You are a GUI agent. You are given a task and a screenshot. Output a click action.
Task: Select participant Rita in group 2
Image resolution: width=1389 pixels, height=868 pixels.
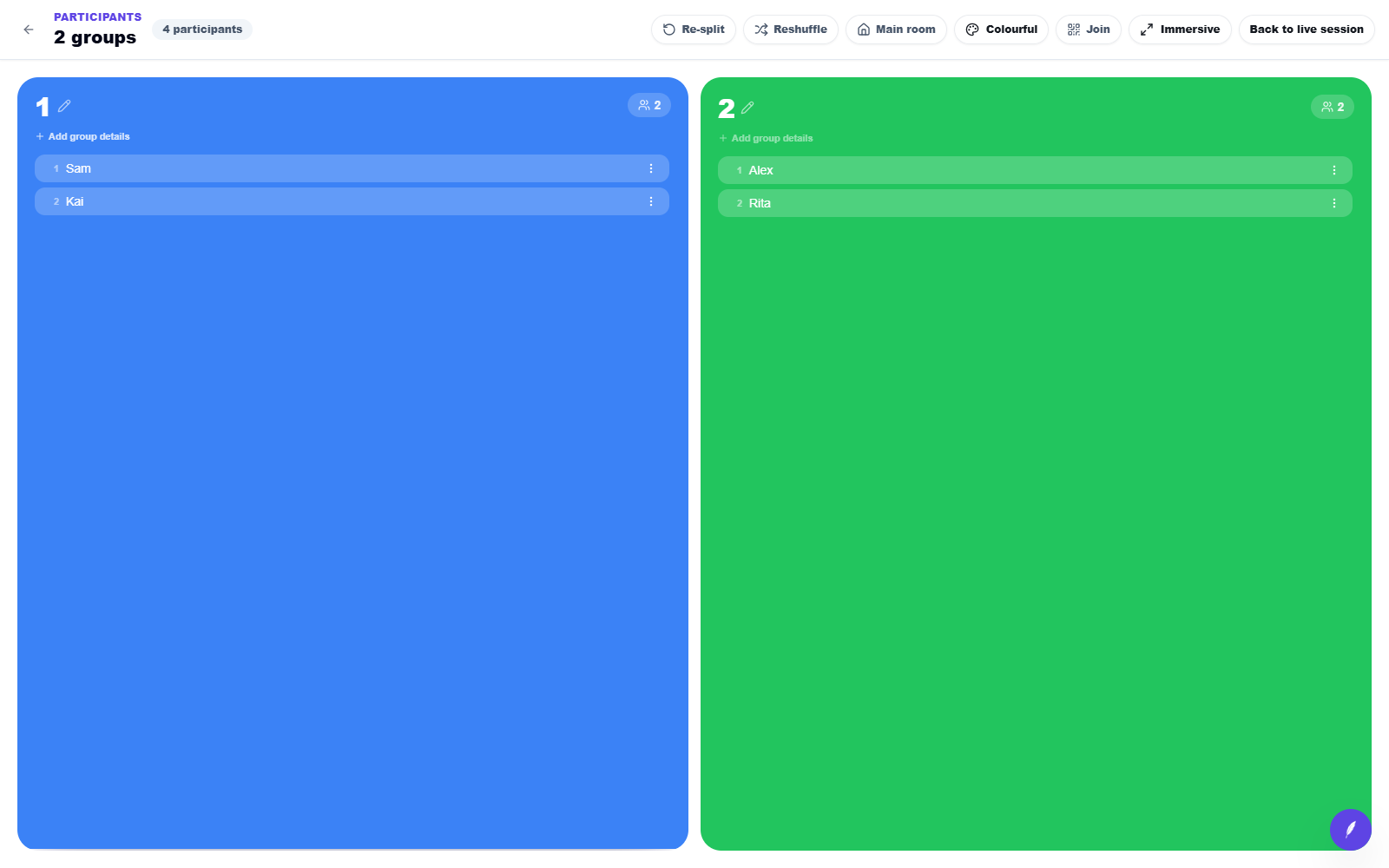click(1035, 203)
